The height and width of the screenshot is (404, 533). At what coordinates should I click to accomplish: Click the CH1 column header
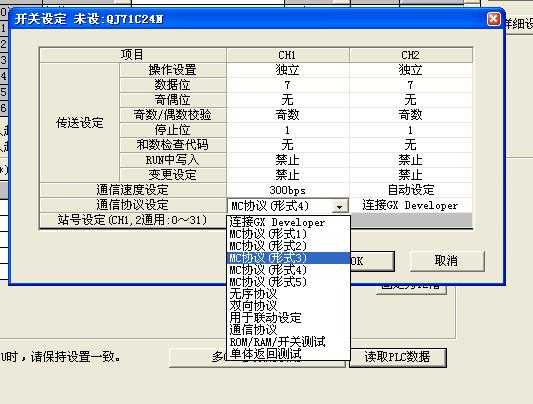288,55
